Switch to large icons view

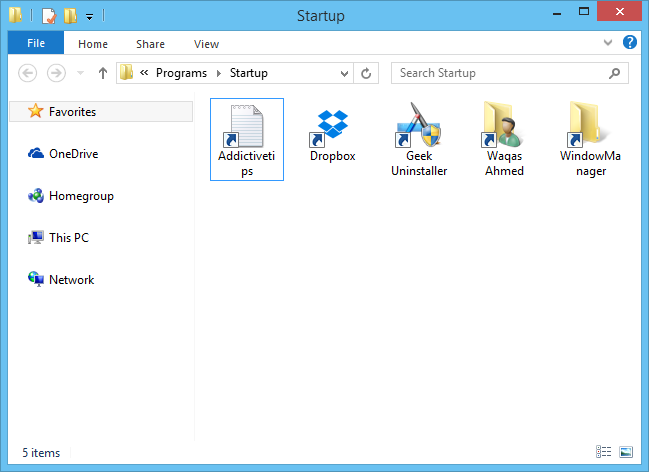[x=627, y=452]
